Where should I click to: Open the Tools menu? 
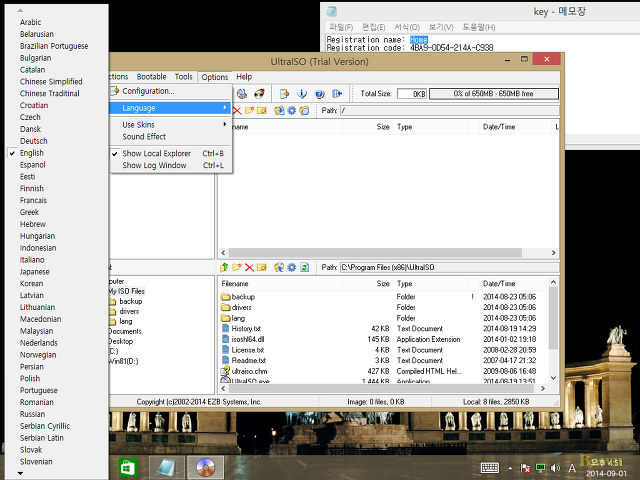click(x=184, y=77)
